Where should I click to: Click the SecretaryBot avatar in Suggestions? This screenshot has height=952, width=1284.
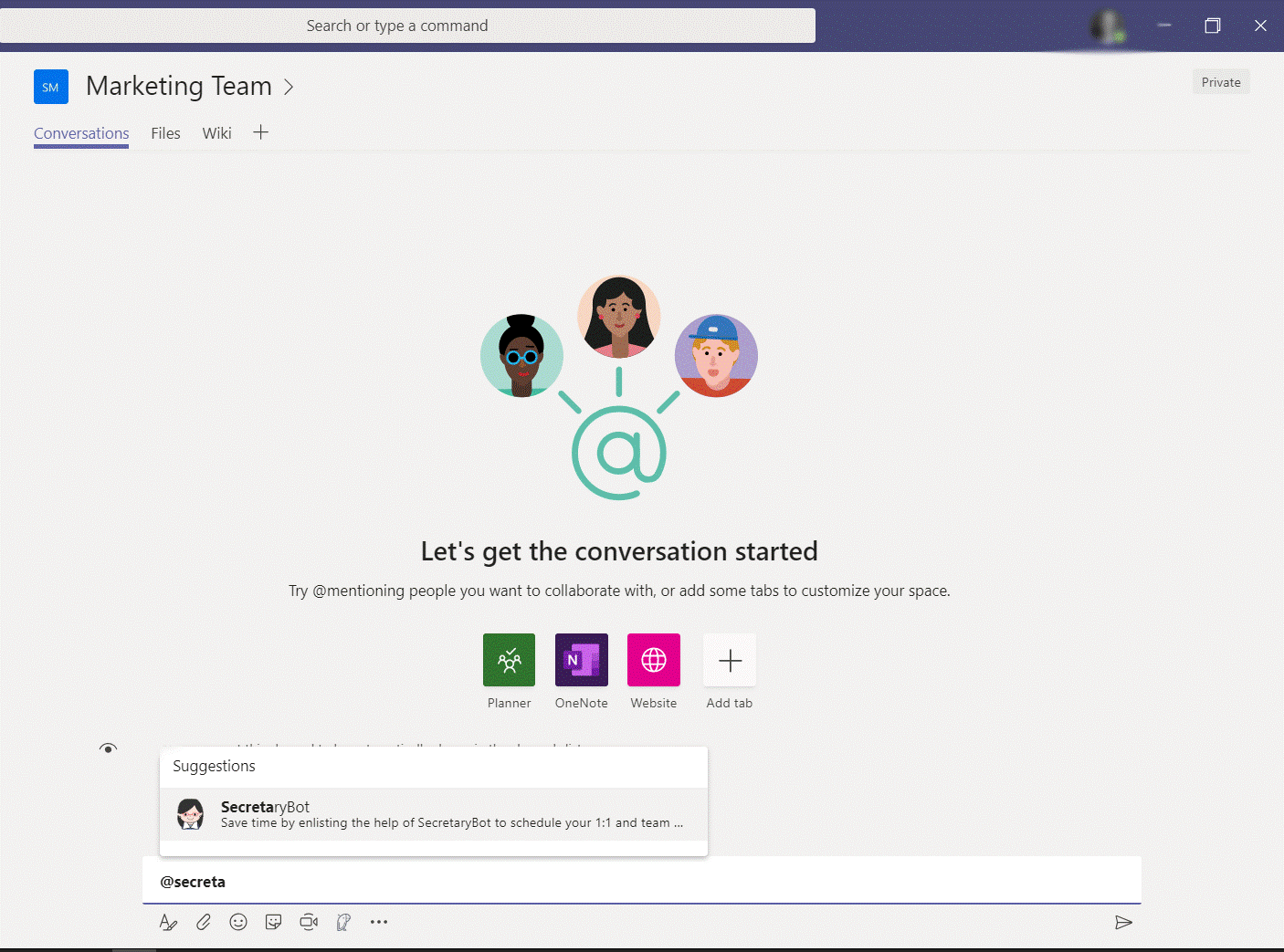[x=190, y=813]
